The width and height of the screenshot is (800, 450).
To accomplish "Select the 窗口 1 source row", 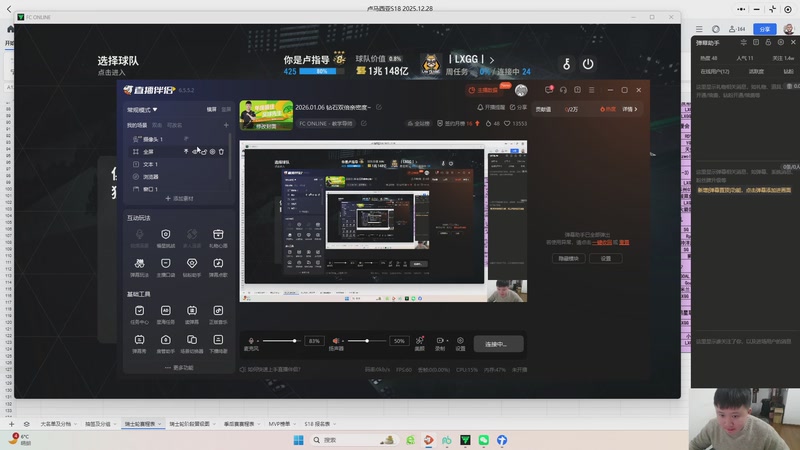I will click(177, 189).
